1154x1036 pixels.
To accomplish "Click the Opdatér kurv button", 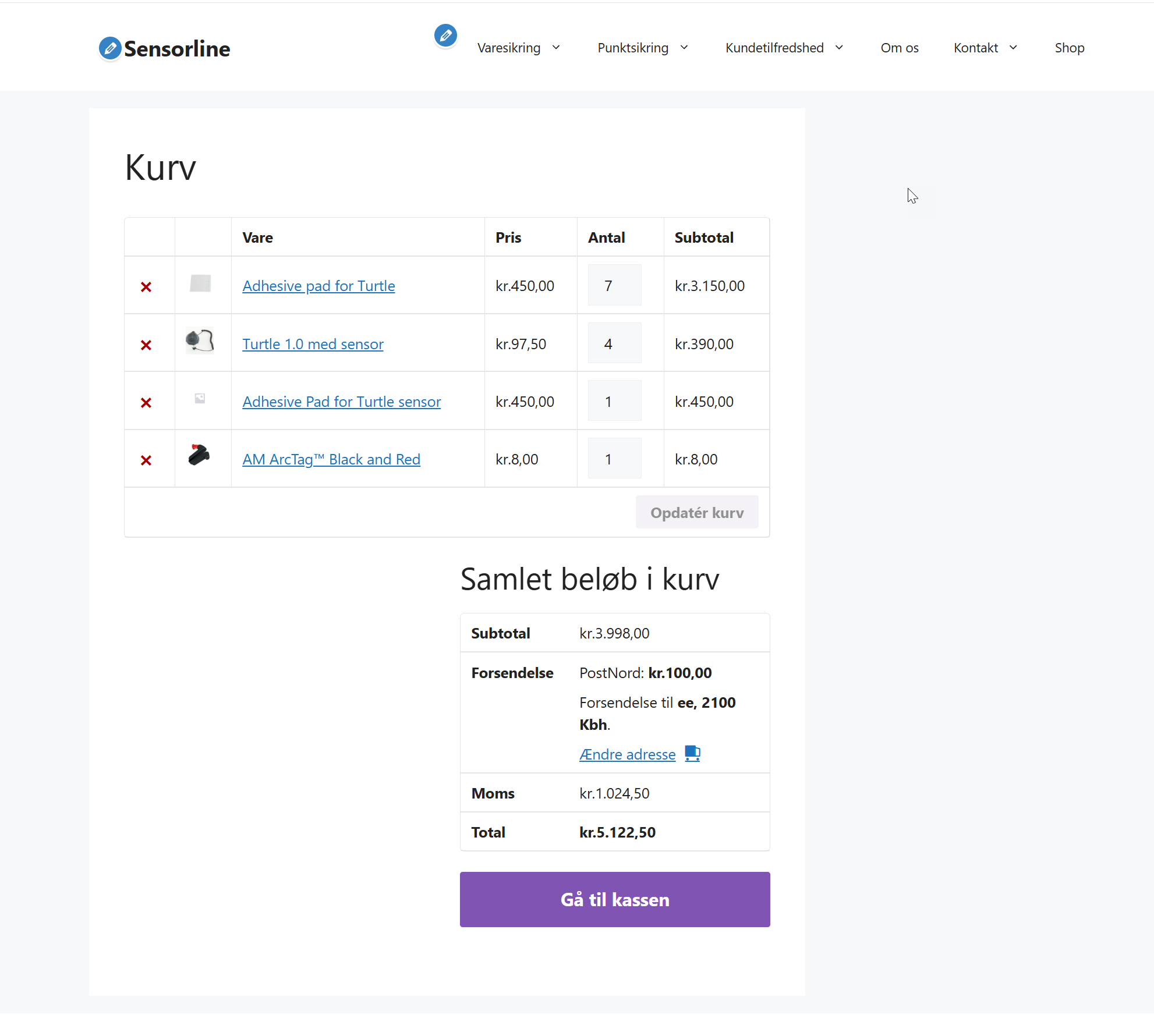I will point(697,512).
